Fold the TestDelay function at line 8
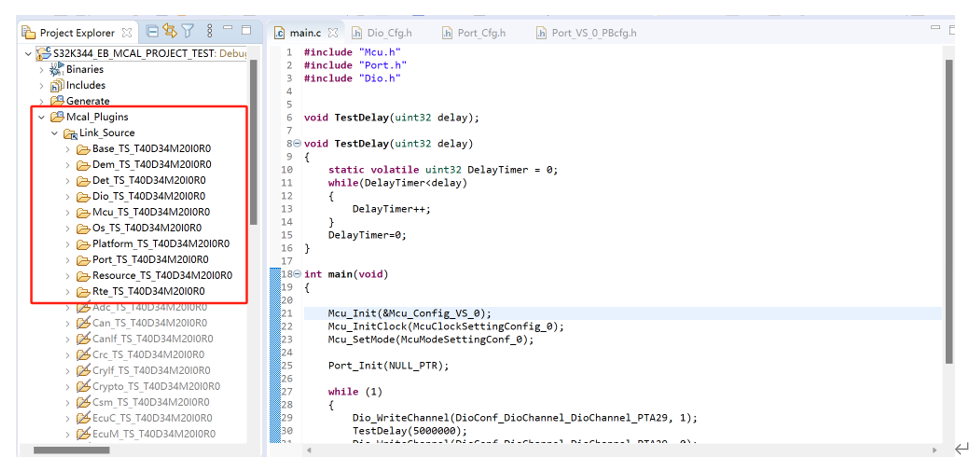 (x=297, y=143)
